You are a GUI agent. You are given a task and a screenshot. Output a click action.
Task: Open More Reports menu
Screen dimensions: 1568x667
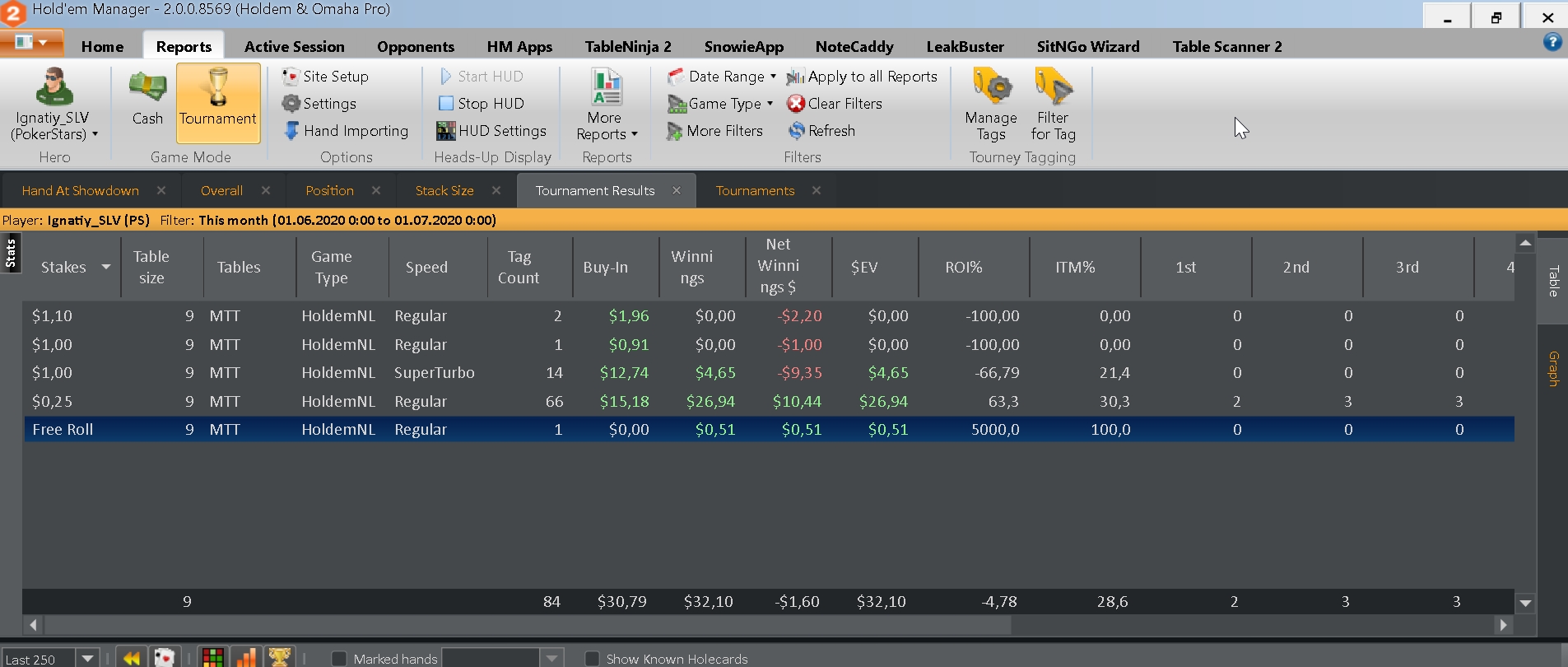(x=607, y=105)
